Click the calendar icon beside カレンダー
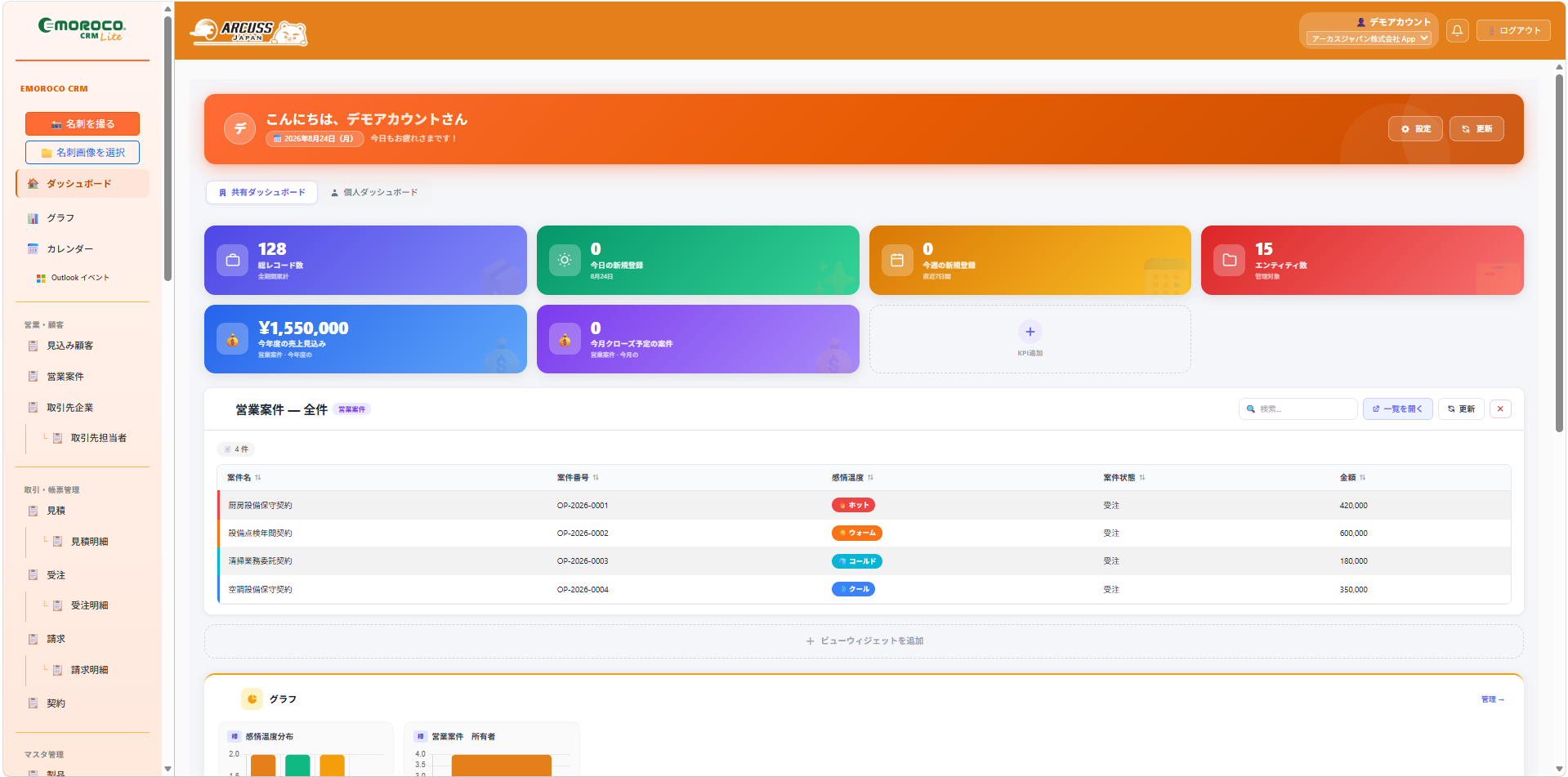 tap(34, 248)
